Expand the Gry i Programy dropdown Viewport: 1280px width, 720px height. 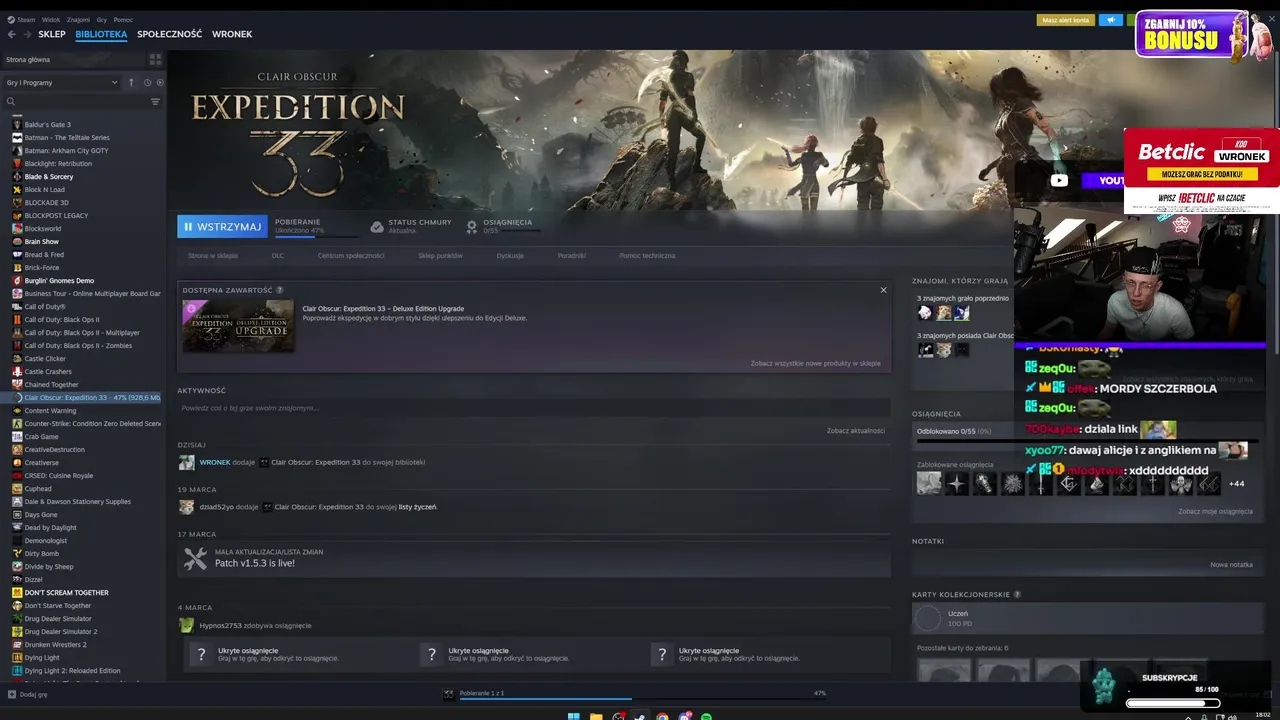point(62,82)
